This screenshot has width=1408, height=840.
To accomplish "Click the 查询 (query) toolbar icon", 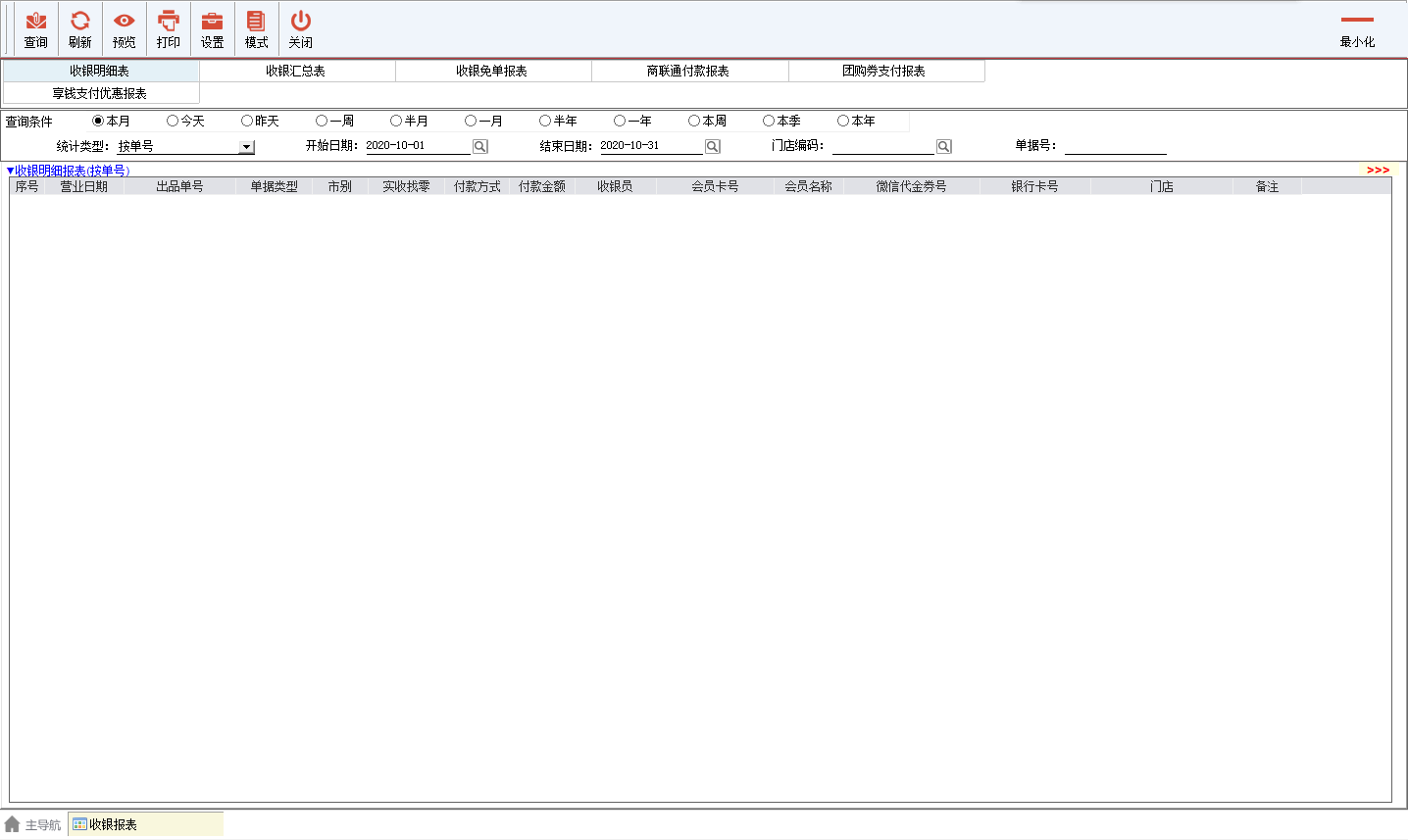I will (36, 21).
